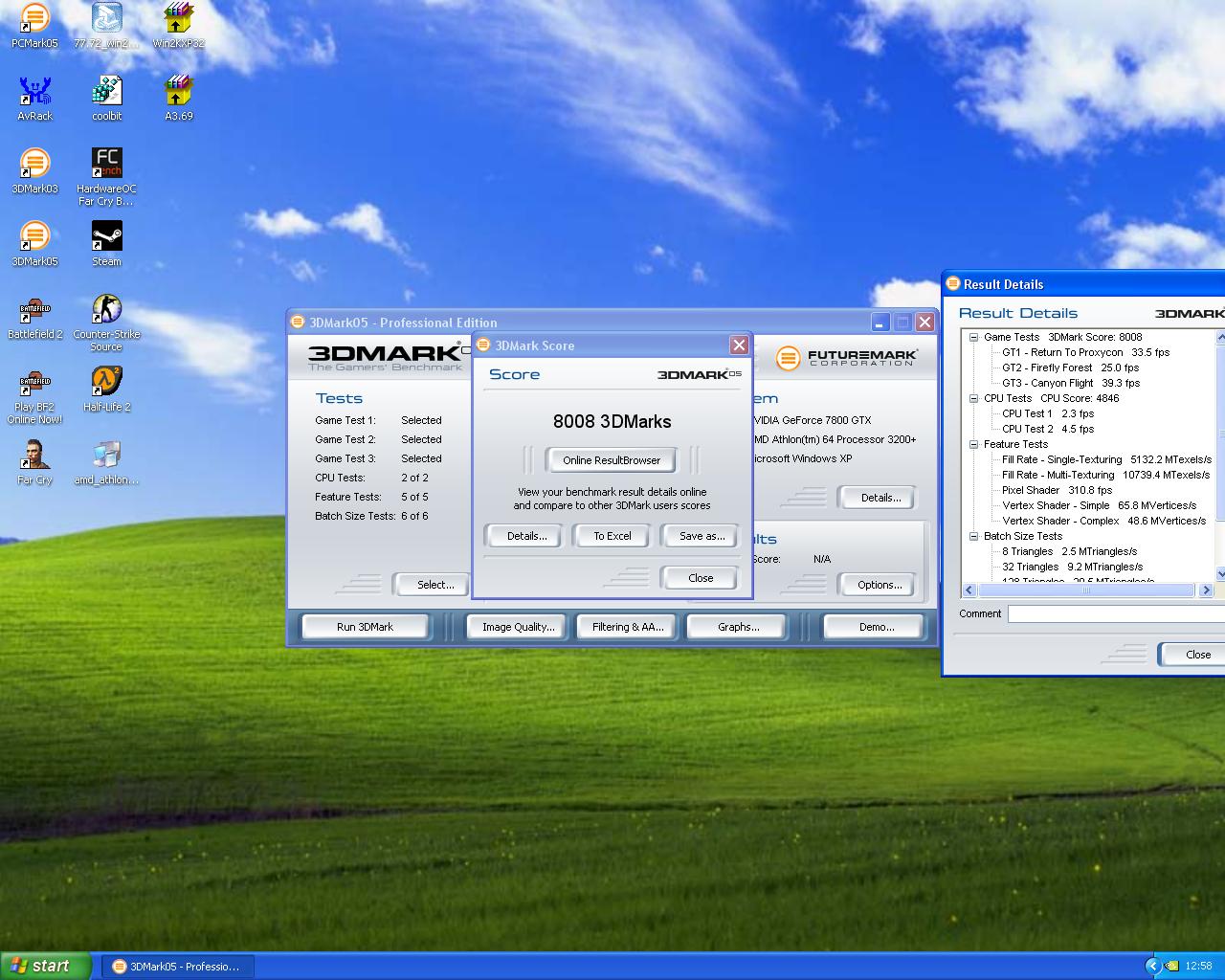Click the Save as... button

[x=702, y=536]
